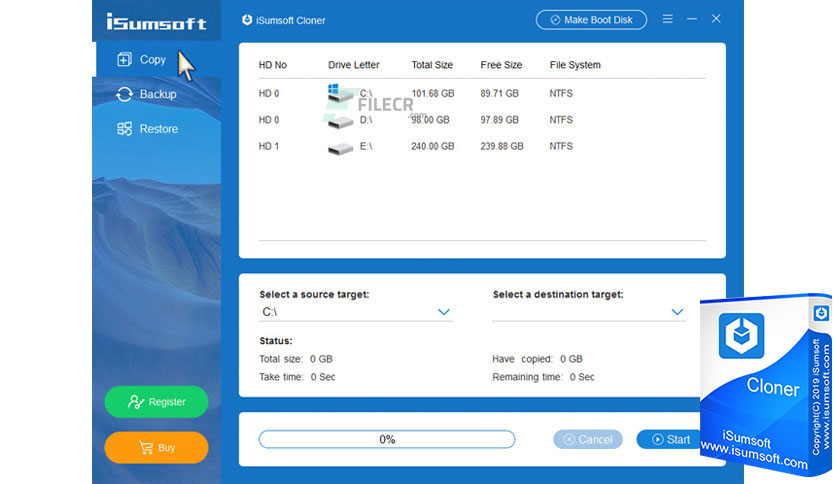This screenshot has width=836, height=484.
Task: Click the disk icon in Make Boot Disk
Action: [555, 20]
